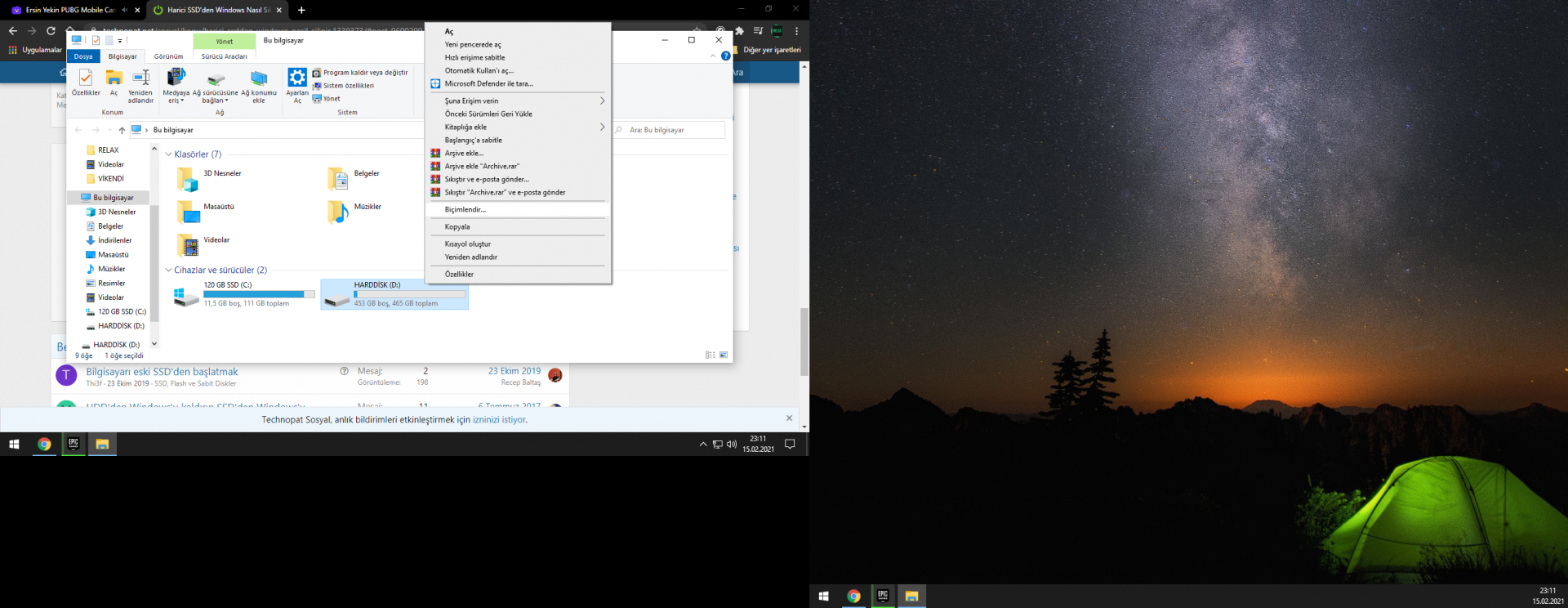Viewport: 1568px width, 608px height.
Task: Click the Özellikler ribbon icon
Action: click(86, 78)
